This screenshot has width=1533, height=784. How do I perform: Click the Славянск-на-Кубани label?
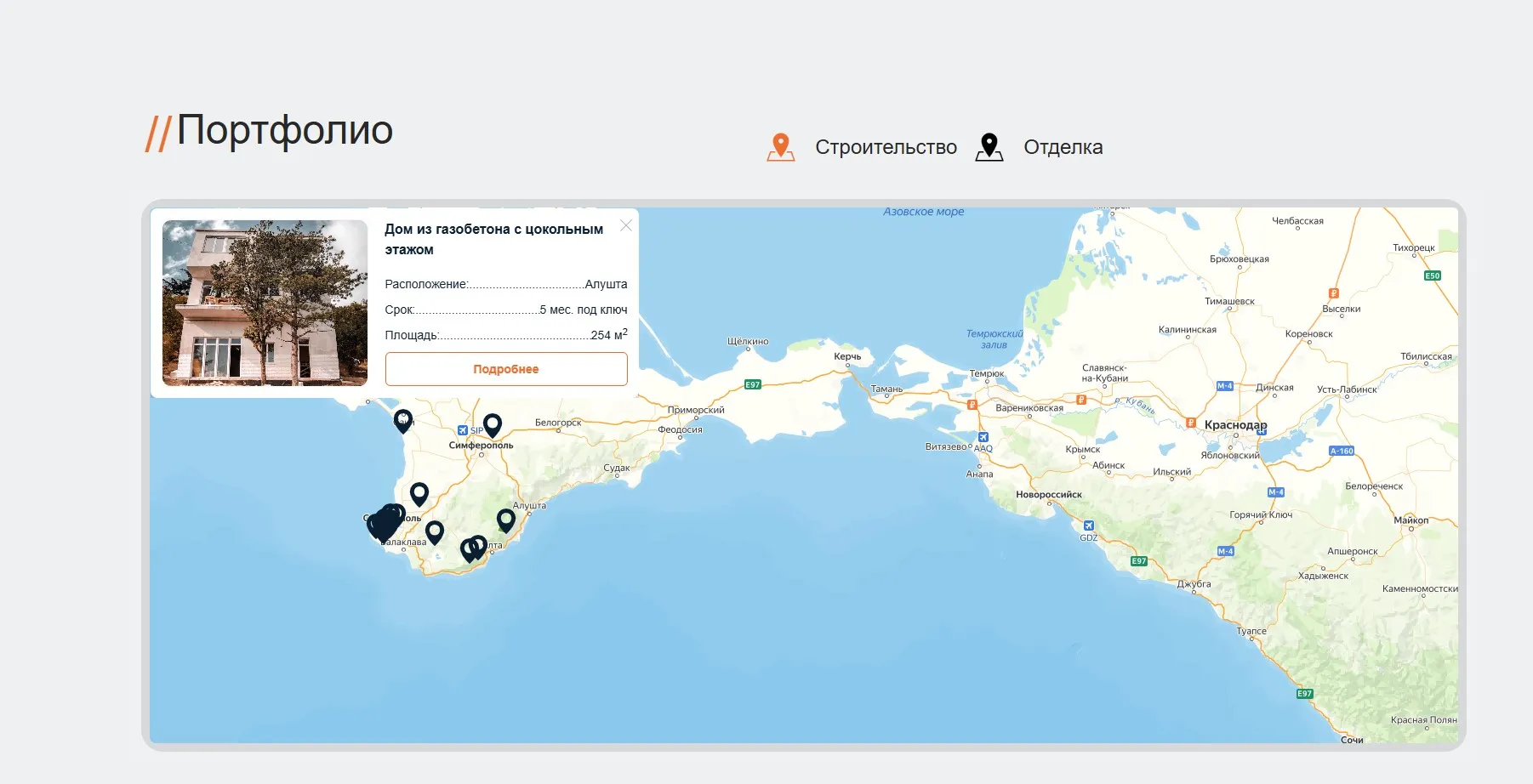click(x=1105, y=373)
